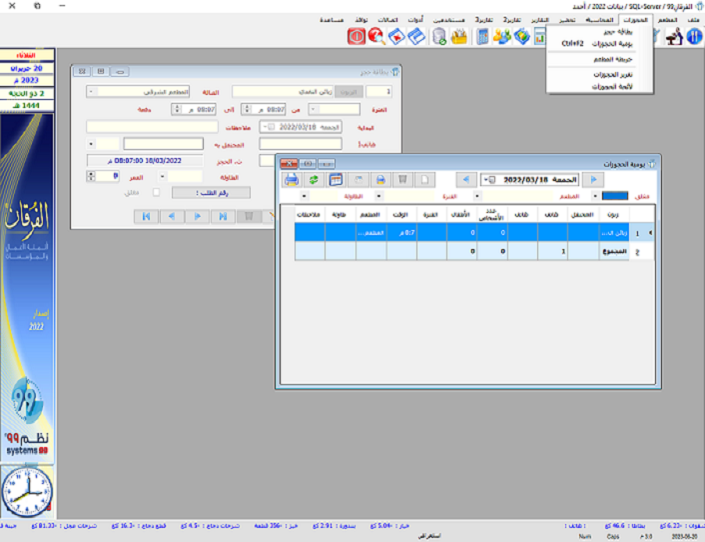Viewport: 705px width, 542px height.
Task: Click the printer icon in the reservations diary toolbar
Action: click(292, 179)
